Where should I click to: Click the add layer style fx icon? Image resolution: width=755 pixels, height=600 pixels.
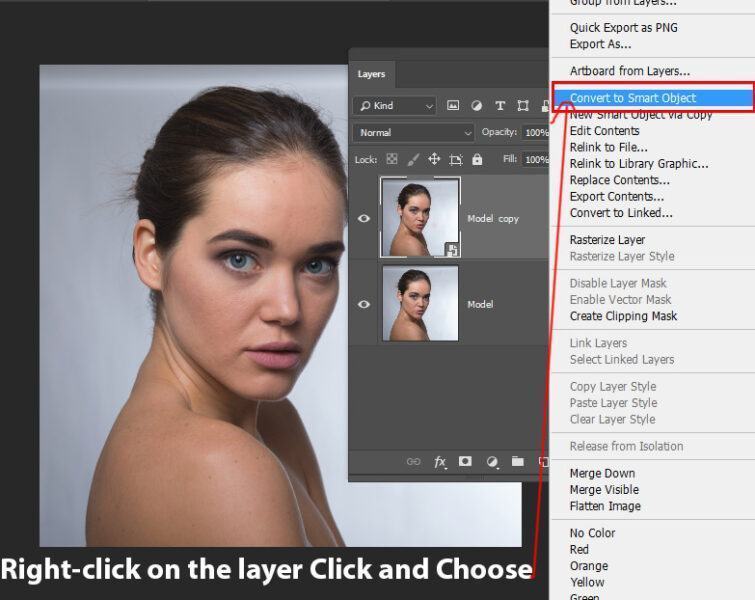(440, 462)
